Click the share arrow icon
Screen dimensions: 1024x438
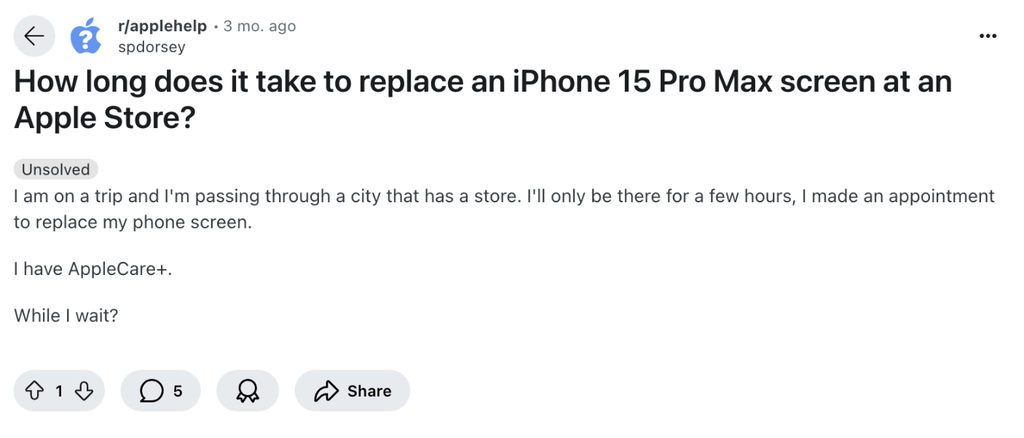coord(326,391)
